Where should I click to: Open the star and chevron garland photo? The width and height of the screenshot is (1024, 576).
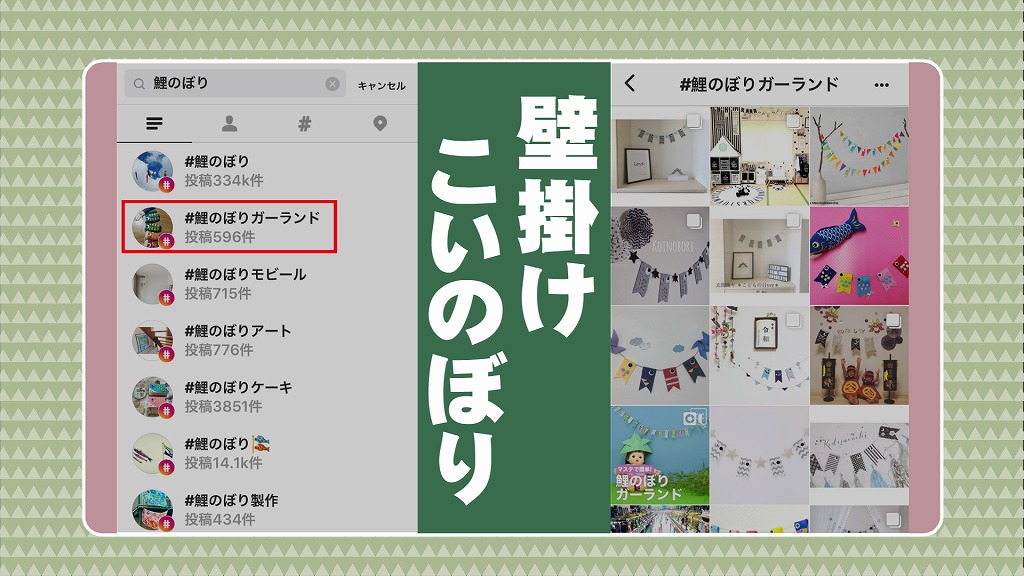(760, 455)
